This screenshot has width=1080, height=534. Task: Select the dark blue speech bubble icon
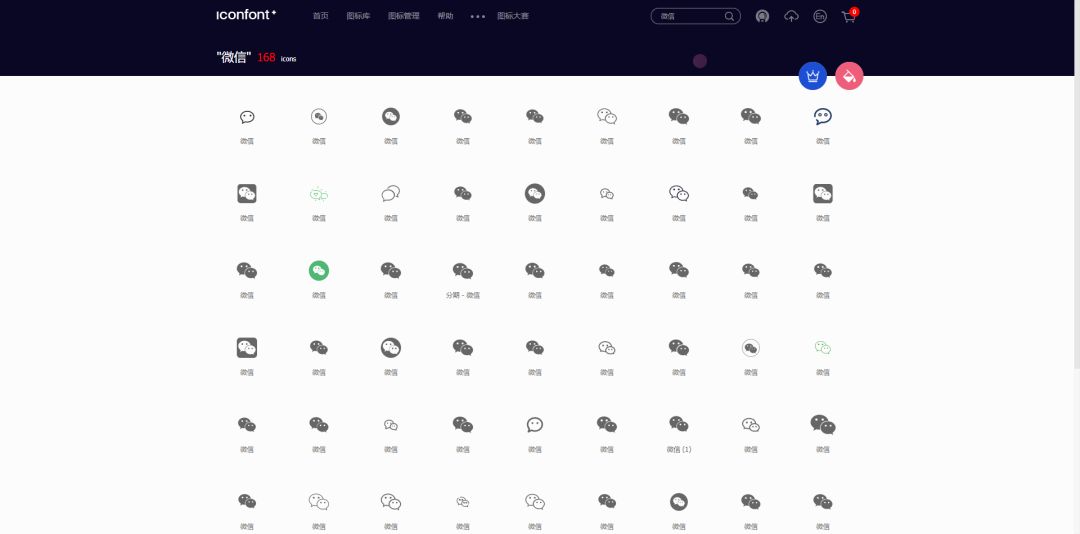pos(822,116)
